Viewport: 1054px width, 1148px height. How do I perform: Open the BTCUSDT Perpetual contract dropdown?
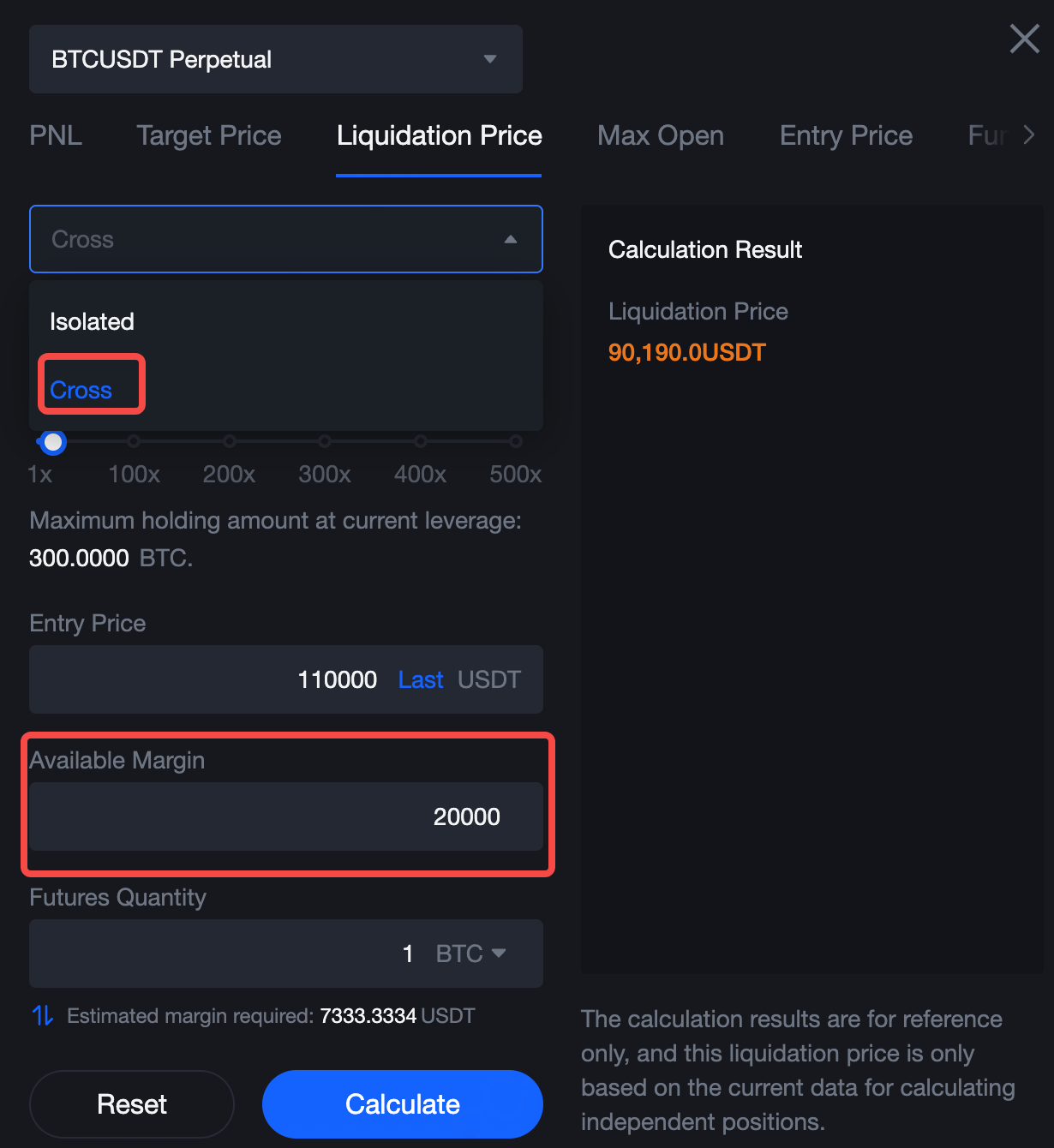click(x=275, y=59)
